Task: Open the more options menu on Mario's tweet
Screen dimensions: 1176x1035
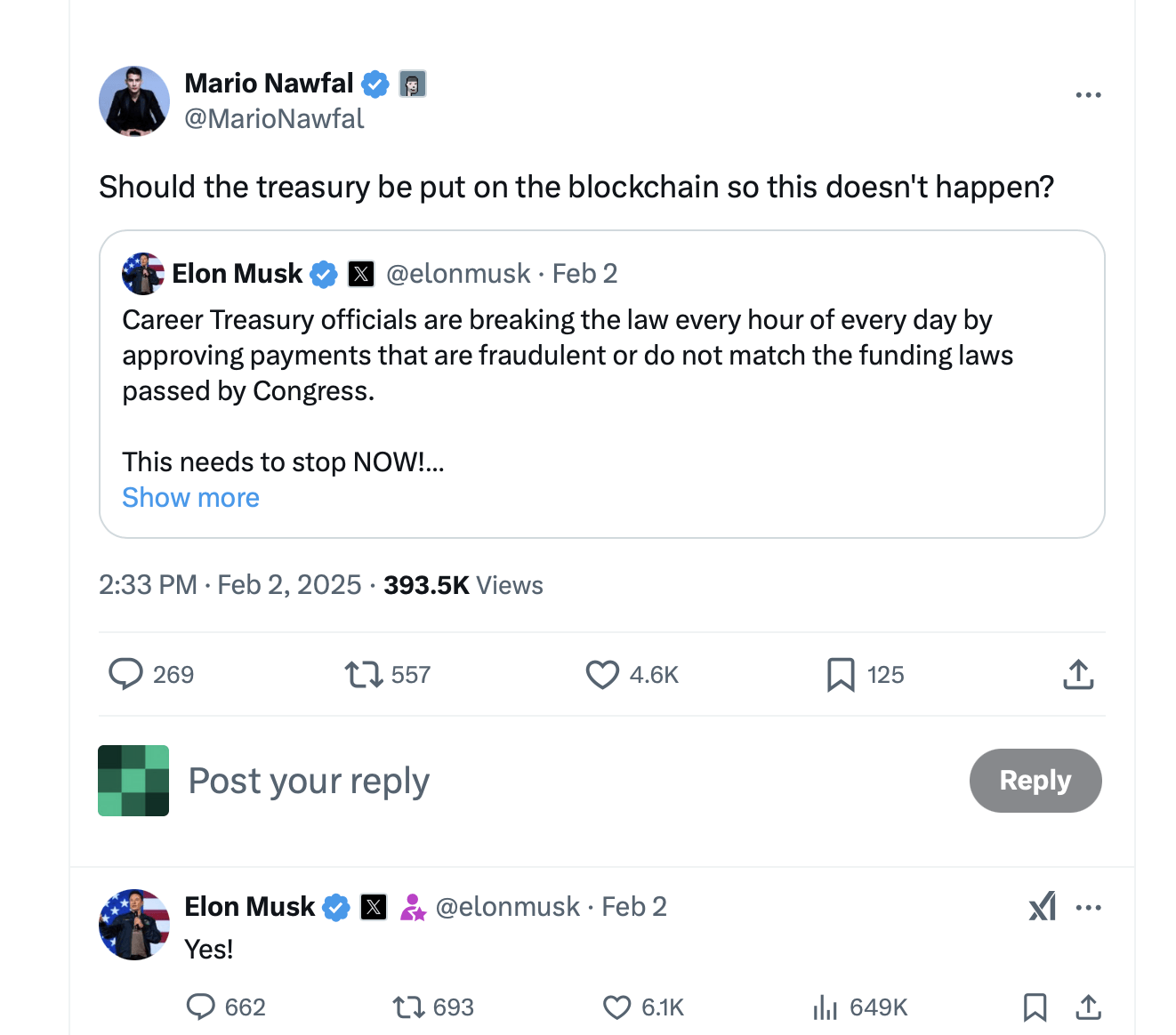Action: click(1089, 94)
